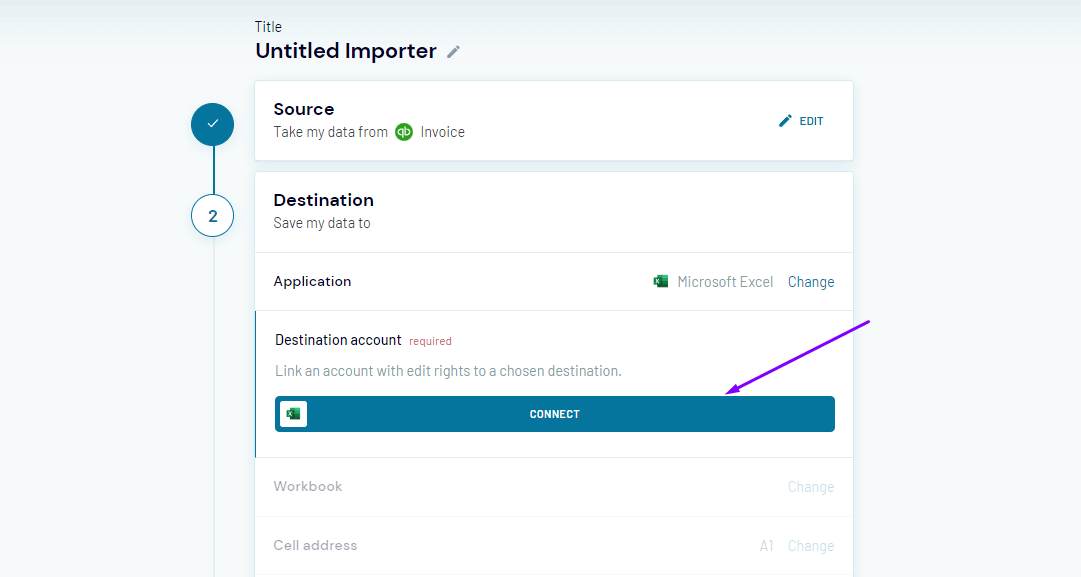Click the Untitled Importer title text
The width and height of the screenshot is (1081, 577).
click(x=346, y=51)
